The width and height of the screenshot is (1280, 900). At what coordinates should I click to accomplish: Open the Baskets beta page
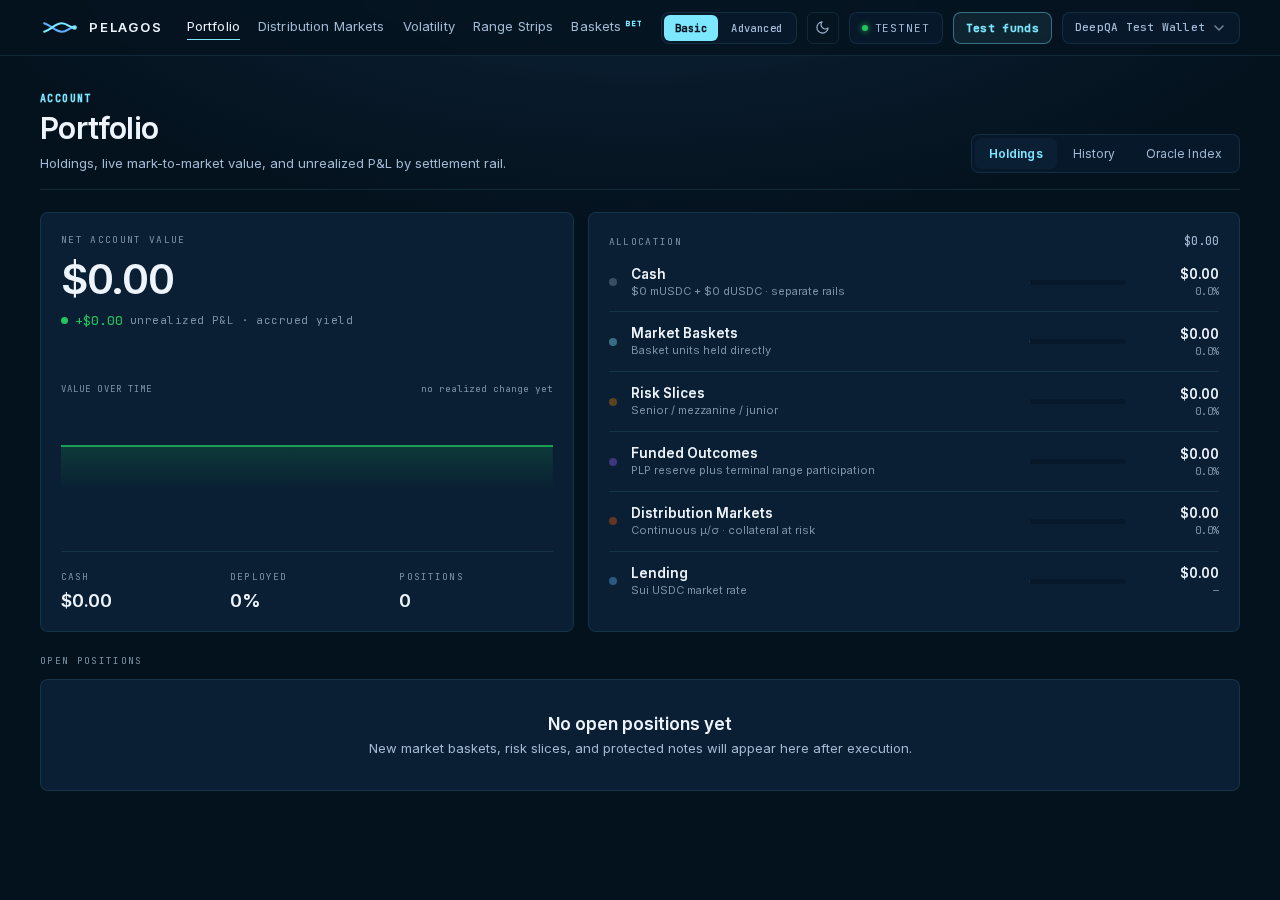606,27
